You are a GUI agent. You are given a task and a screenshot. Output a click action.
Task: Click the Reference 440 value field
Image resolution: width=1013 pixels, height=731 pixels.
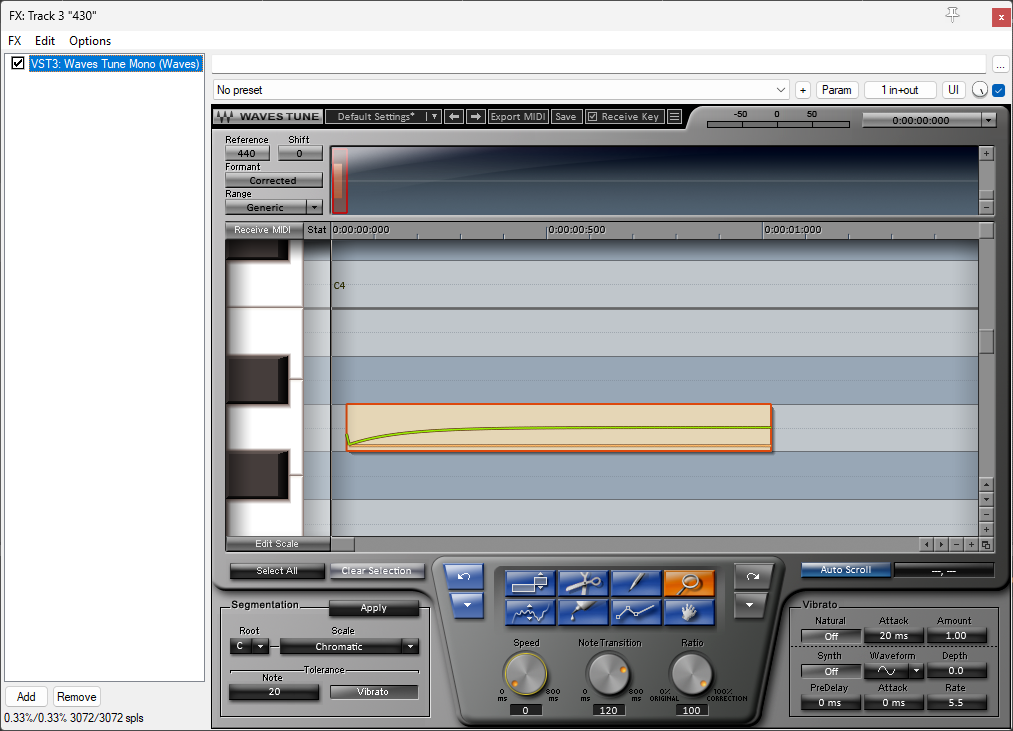[247, 153]
